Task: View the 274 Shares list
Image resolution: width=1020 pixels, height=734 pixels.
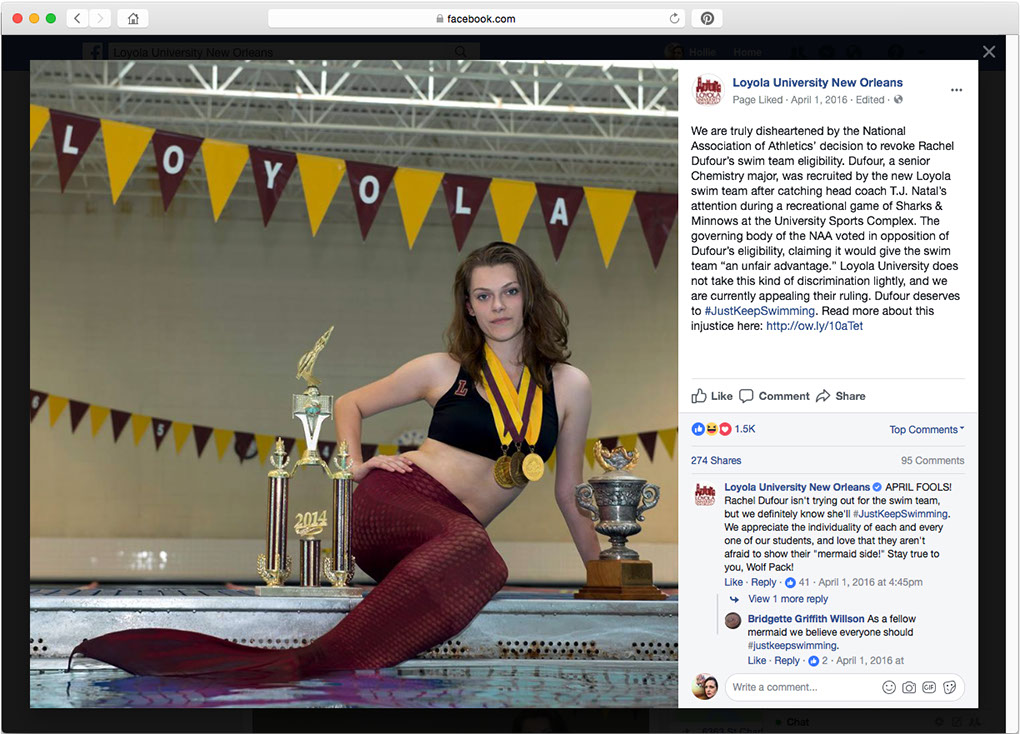Action: point(716,460)
